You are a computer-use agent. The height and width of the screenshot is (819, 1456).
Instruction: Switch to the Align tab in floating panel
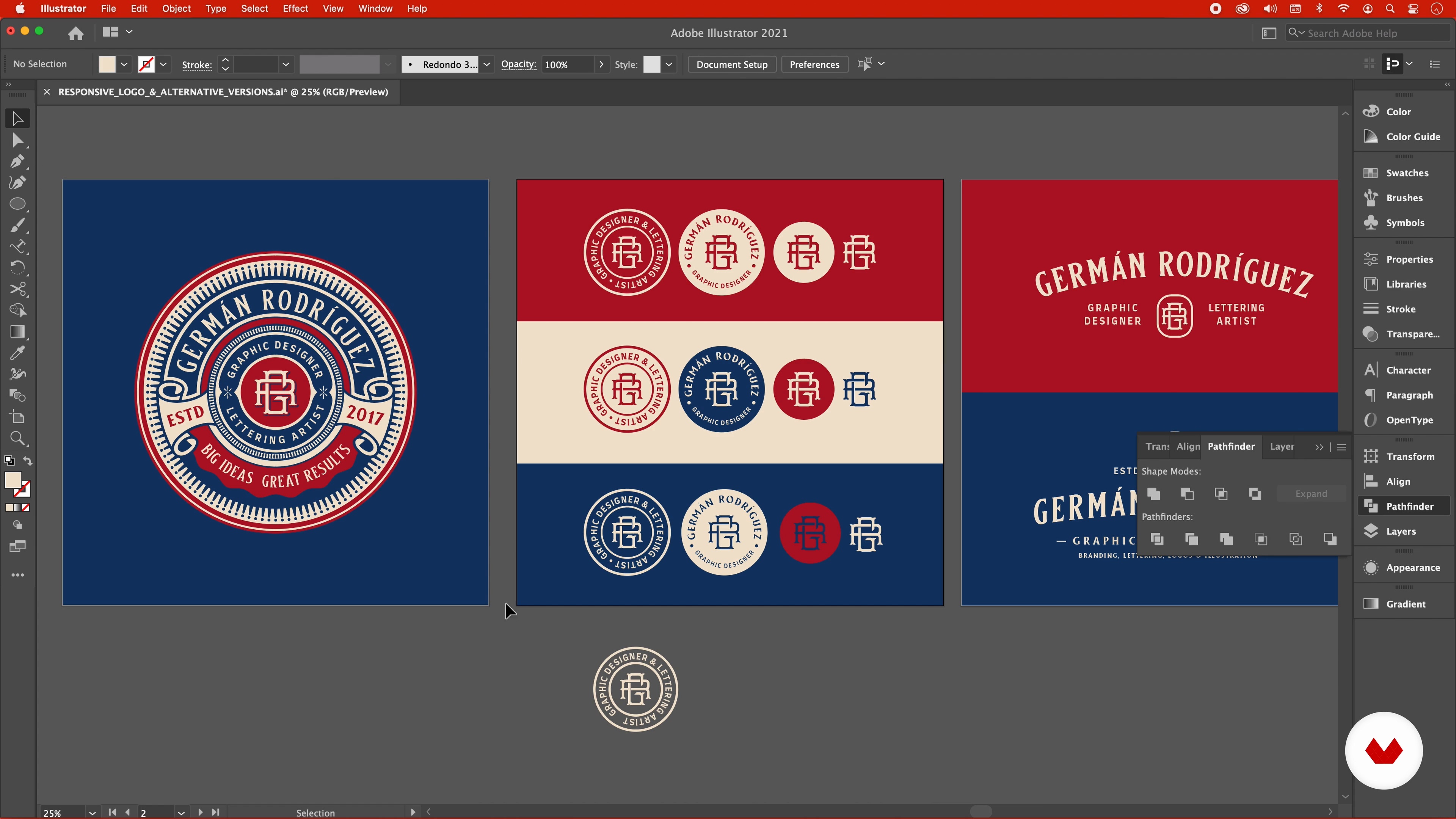click(x=1188, y=447)
